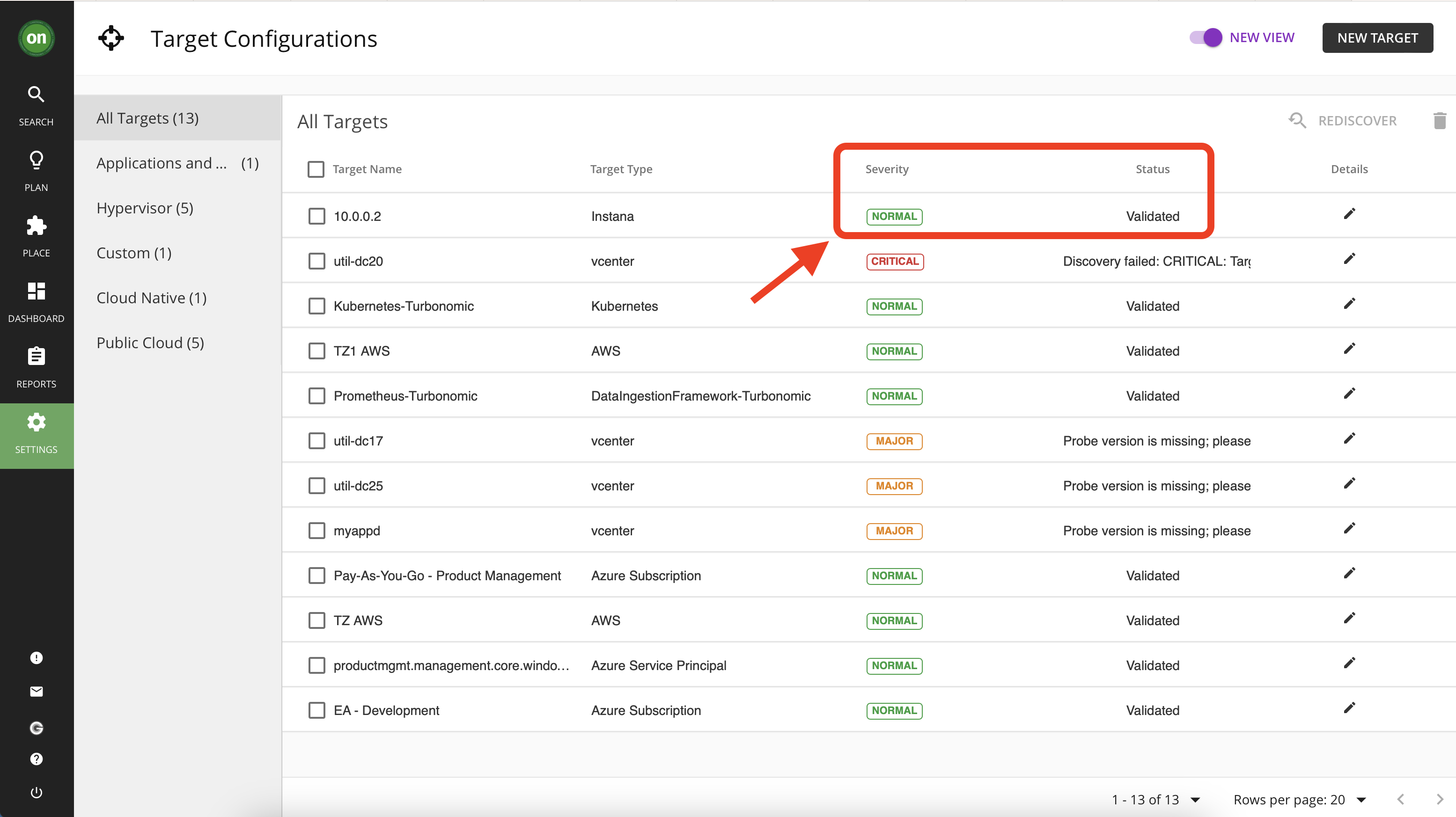Select the Kubernetes-Turbonomic row checkbox
The width and height of the screenshot is (1456, 817).
316,306
